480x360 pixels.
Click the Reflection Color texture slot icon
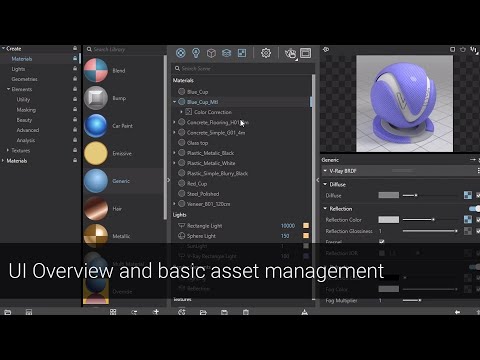468,220
